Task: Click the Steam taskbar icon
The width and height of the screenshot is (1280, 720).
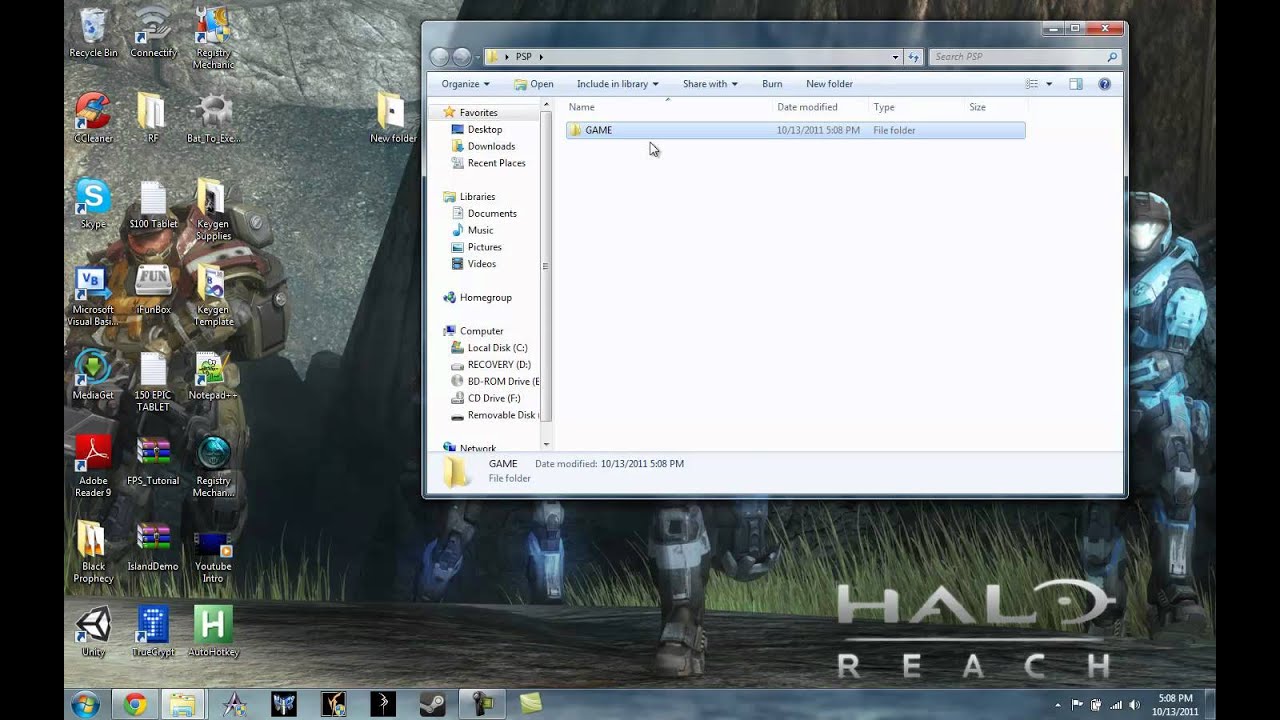Action: (x=432, y=704)
